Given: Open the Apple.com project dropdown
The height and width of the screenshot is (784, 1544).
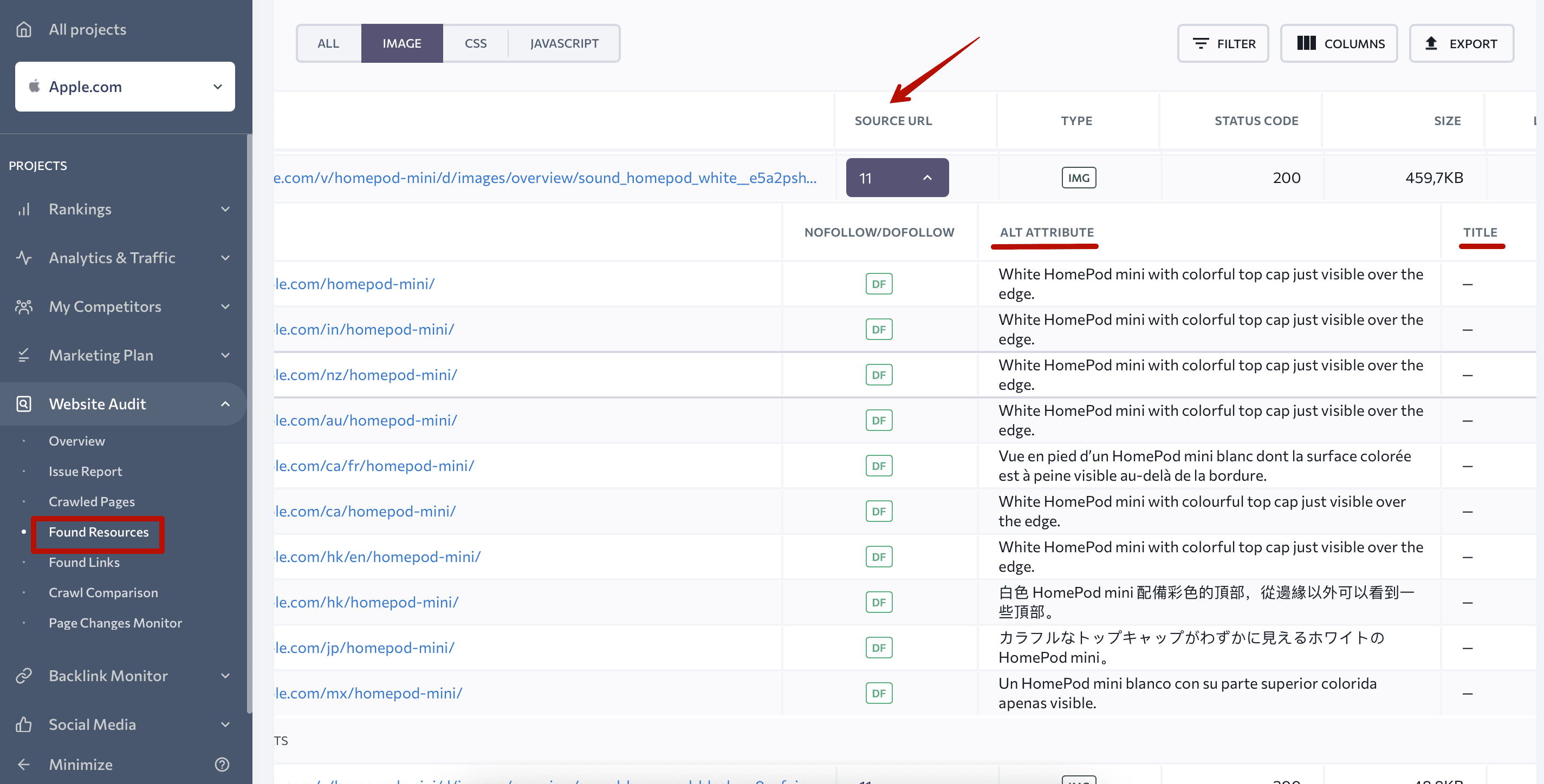Looking at the screenshot, I should point(125,86).
